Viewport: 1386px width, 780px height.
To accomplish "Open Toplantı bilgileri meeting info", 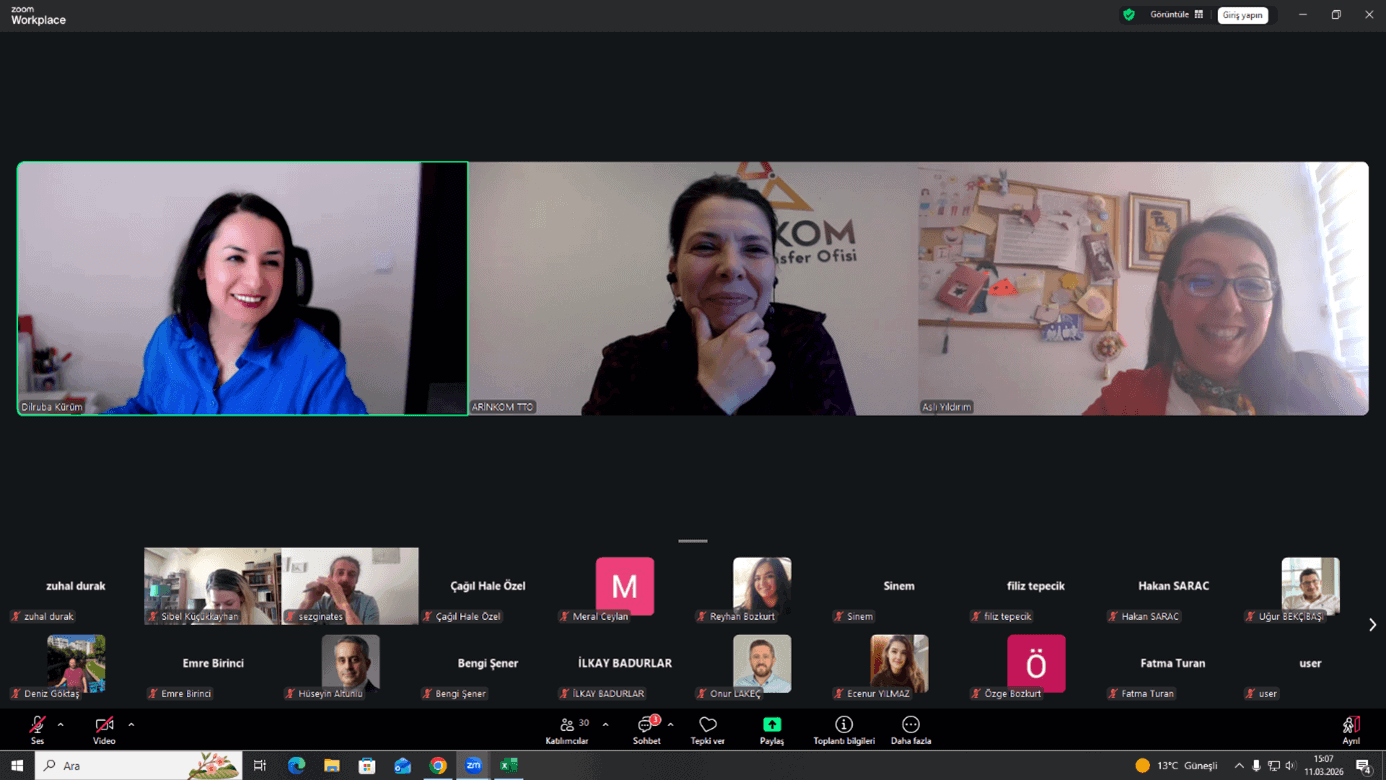I will point(843,729).
